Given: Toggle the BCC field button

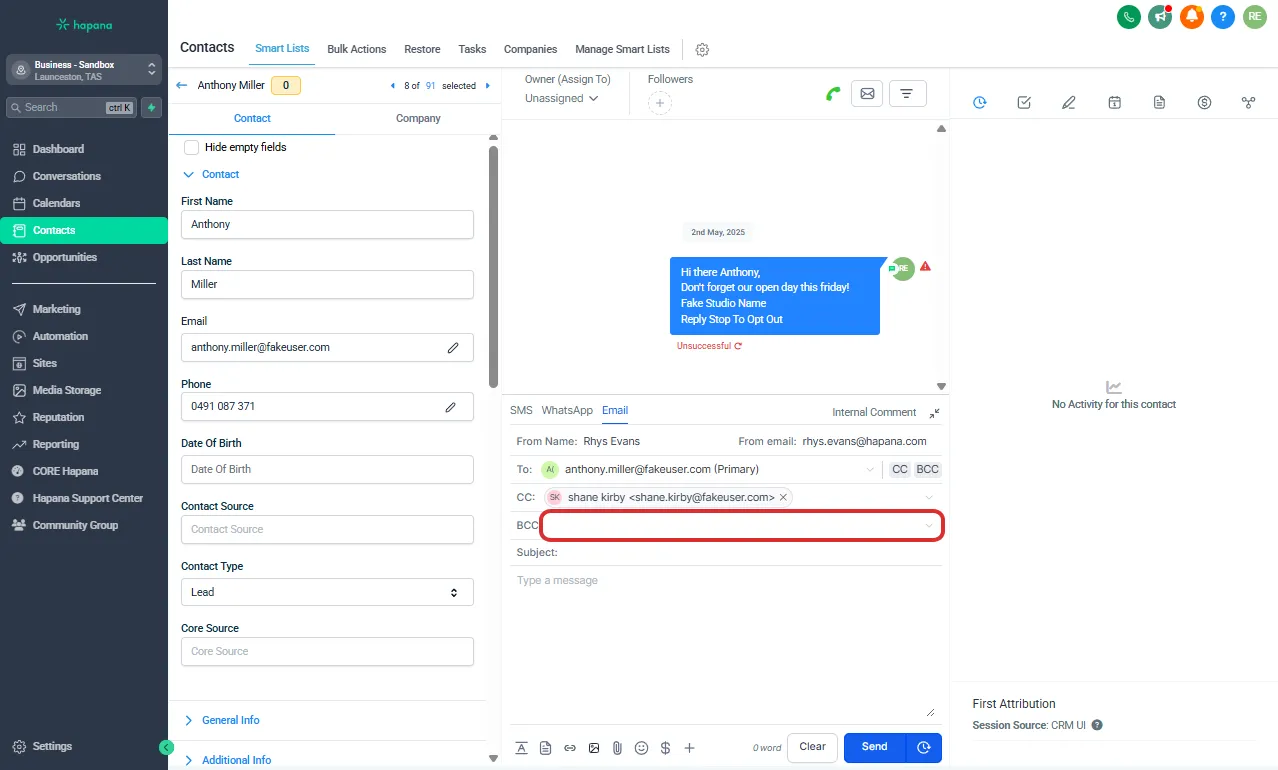Looking at the screenshot, I should [x=927, y=470].
